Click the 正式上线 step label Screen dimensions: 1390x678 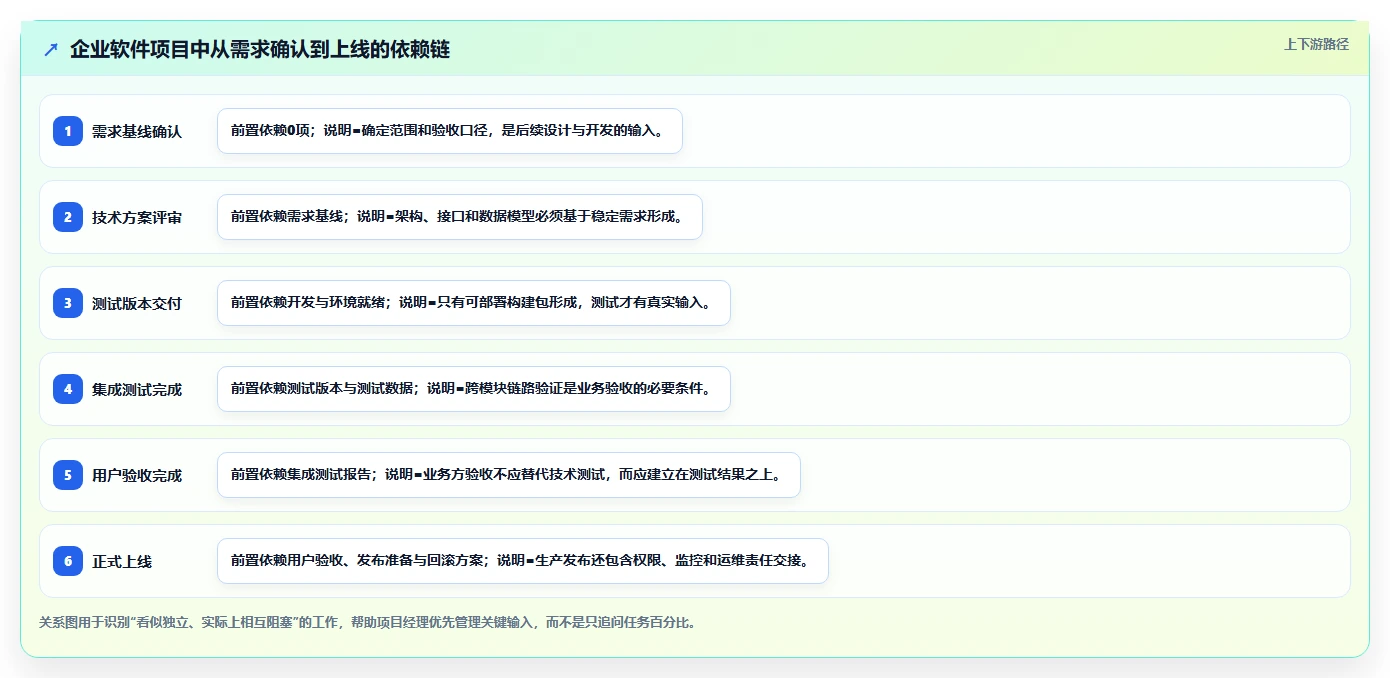(x=122, y=561)
